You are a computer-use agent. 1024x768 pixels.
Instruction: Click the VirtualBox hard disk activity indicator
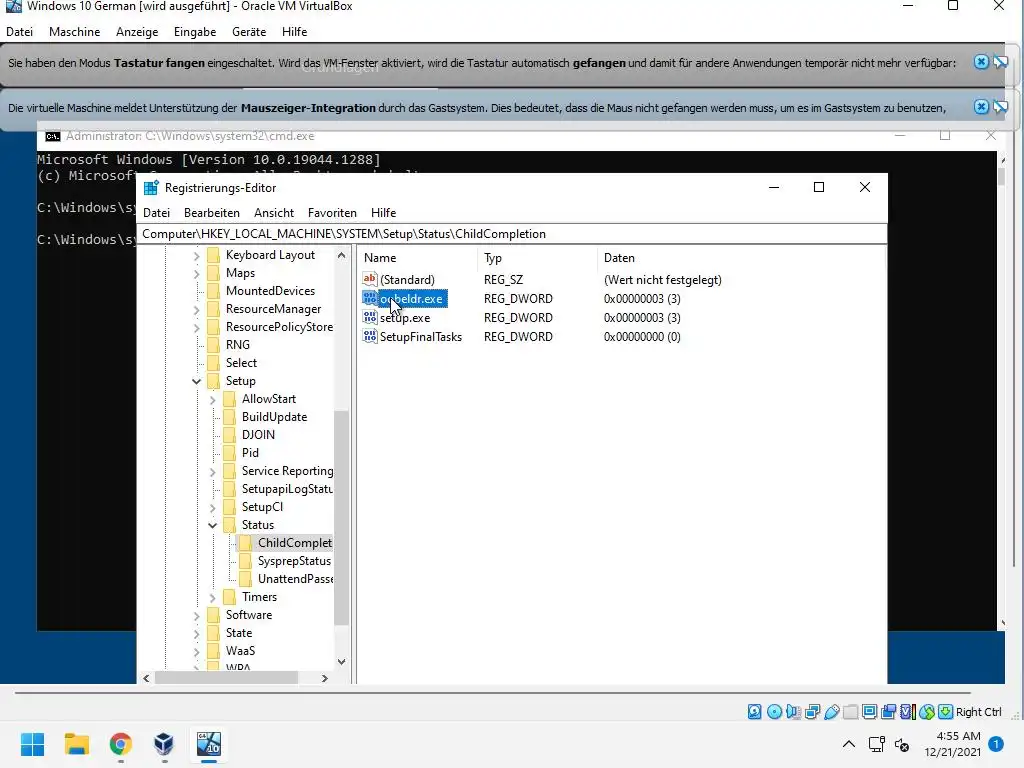click(x=754, y=712)
